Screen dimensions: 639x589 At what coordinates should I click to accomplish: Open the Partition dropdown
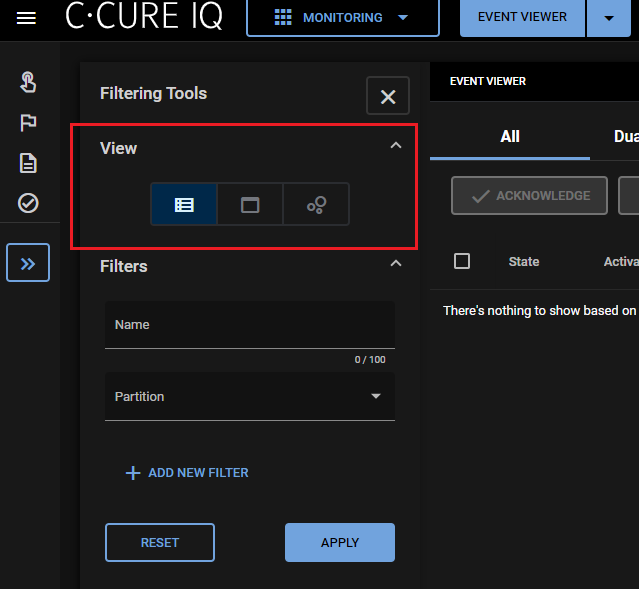pos(250,397)
